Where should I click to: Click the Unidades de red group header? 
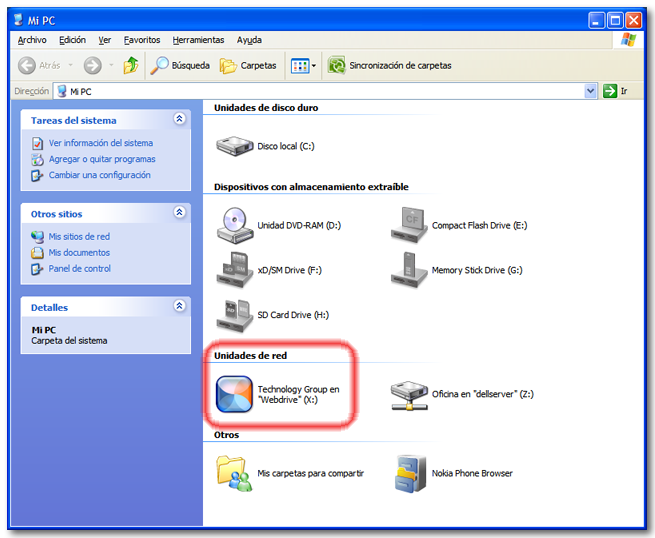pyautogui.click(x=250, y=355)
